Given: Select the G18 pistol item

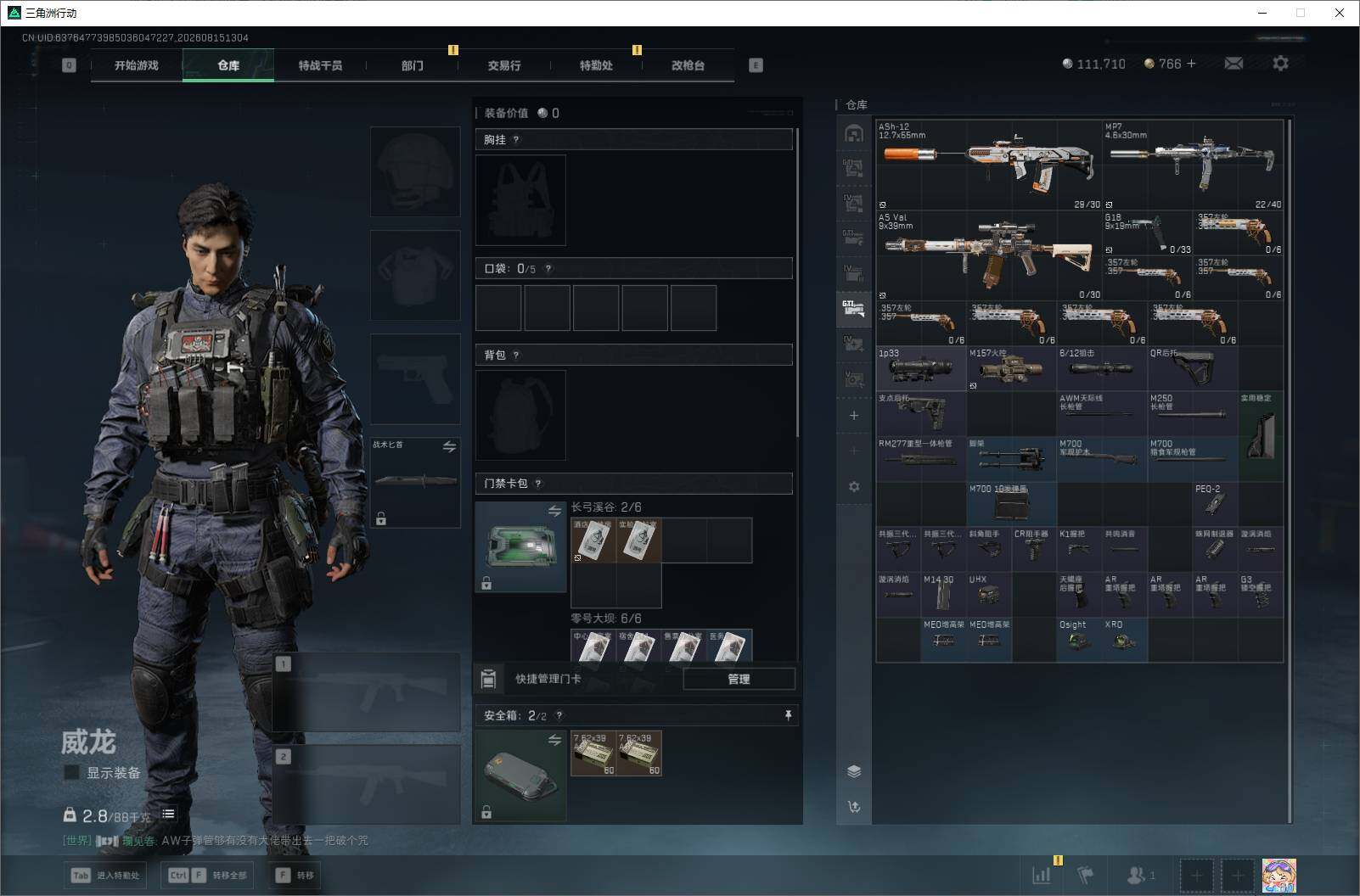Looking at the screenshot, I should [1148, 233].
